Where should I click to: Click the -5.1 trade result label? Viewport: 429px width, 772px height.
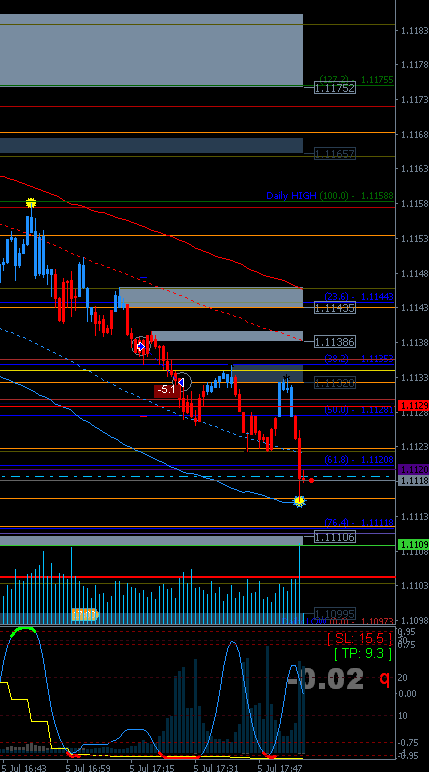tap(166, 390)
